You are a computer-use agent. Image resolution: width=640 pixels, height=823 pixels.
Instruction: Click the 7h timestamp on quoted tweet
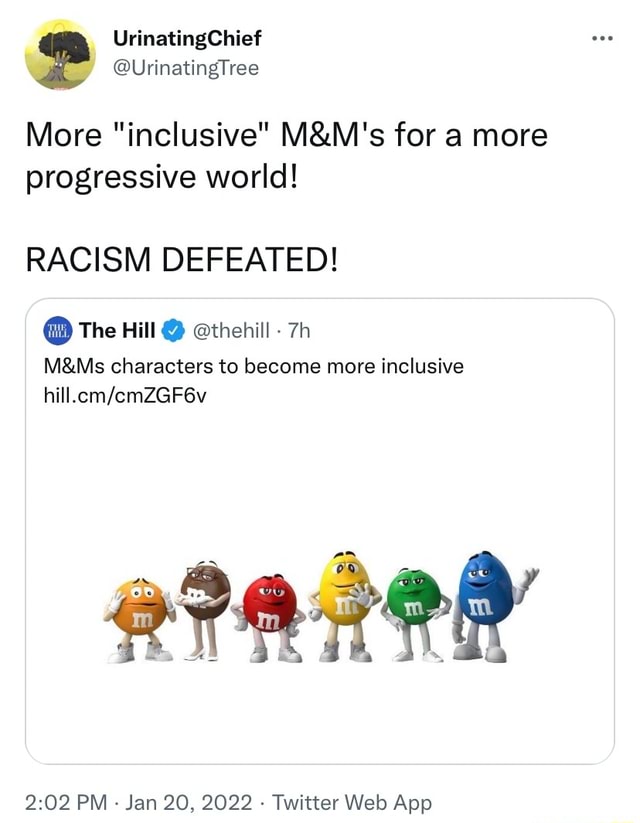pos(300,330)
